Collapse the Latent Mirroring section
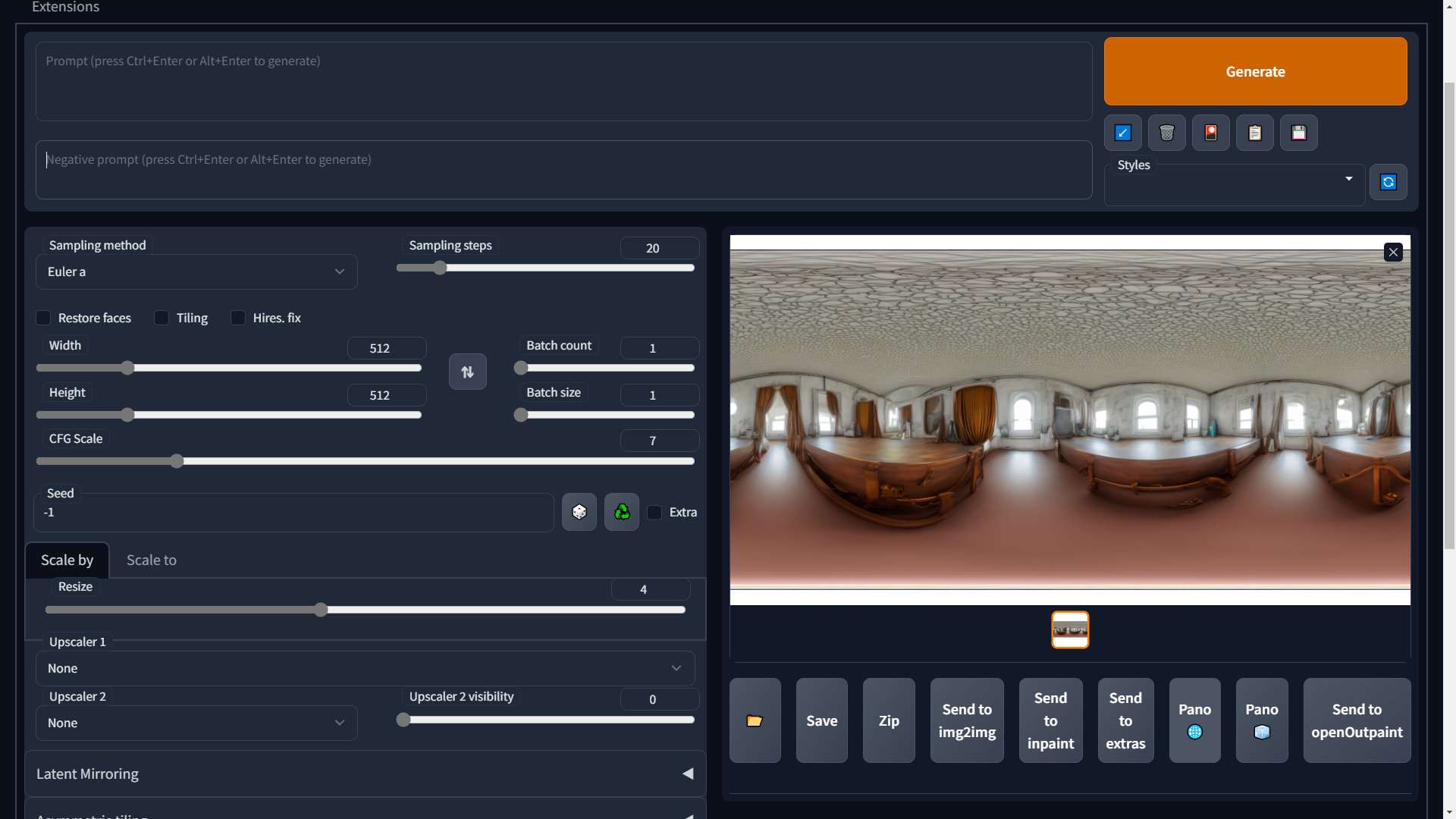Viewport: 1456px width, 819px height. point(688,773)
